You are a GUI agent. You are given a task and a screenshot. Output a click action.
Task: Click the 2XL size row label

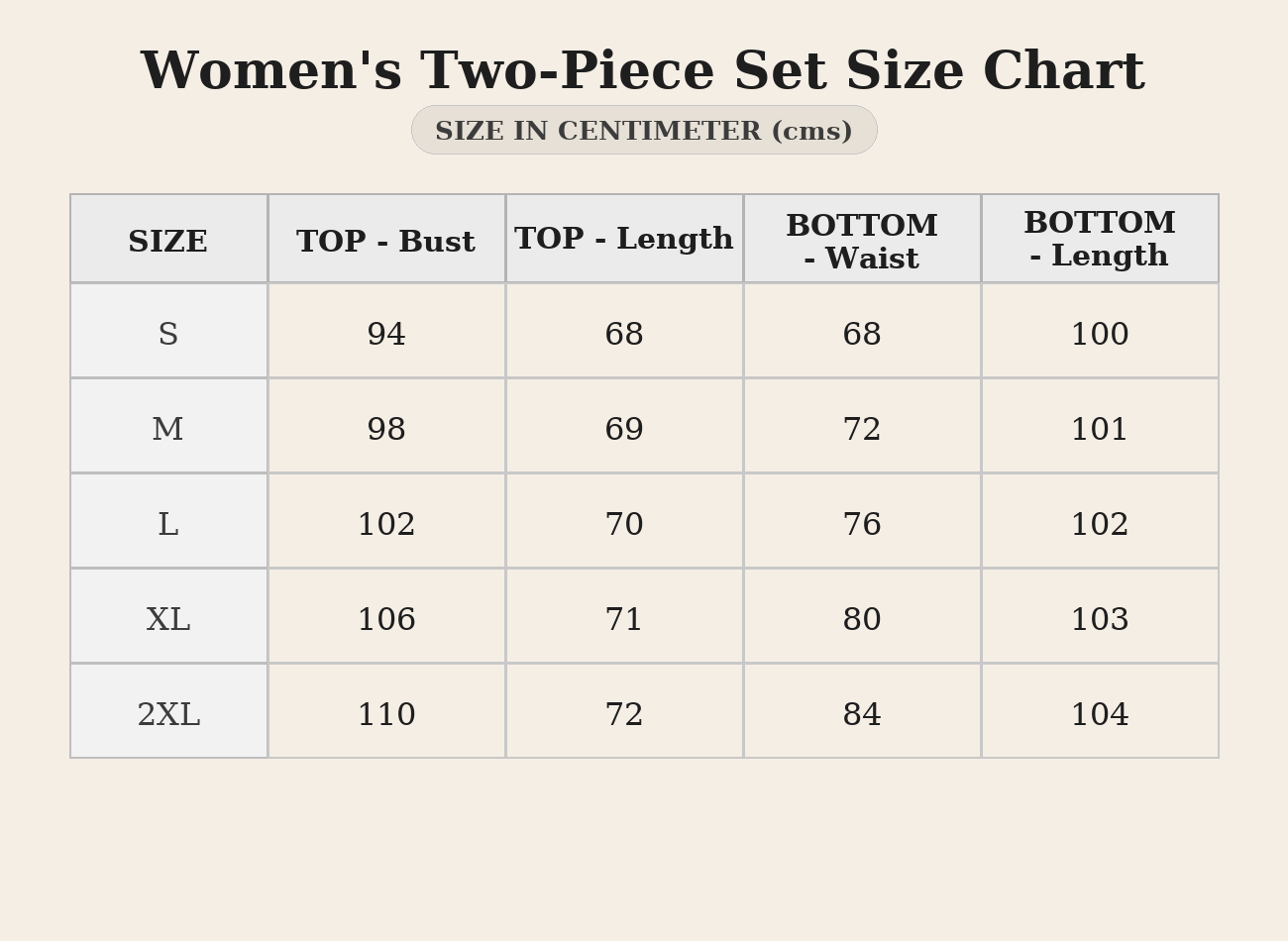coord(168,714)
